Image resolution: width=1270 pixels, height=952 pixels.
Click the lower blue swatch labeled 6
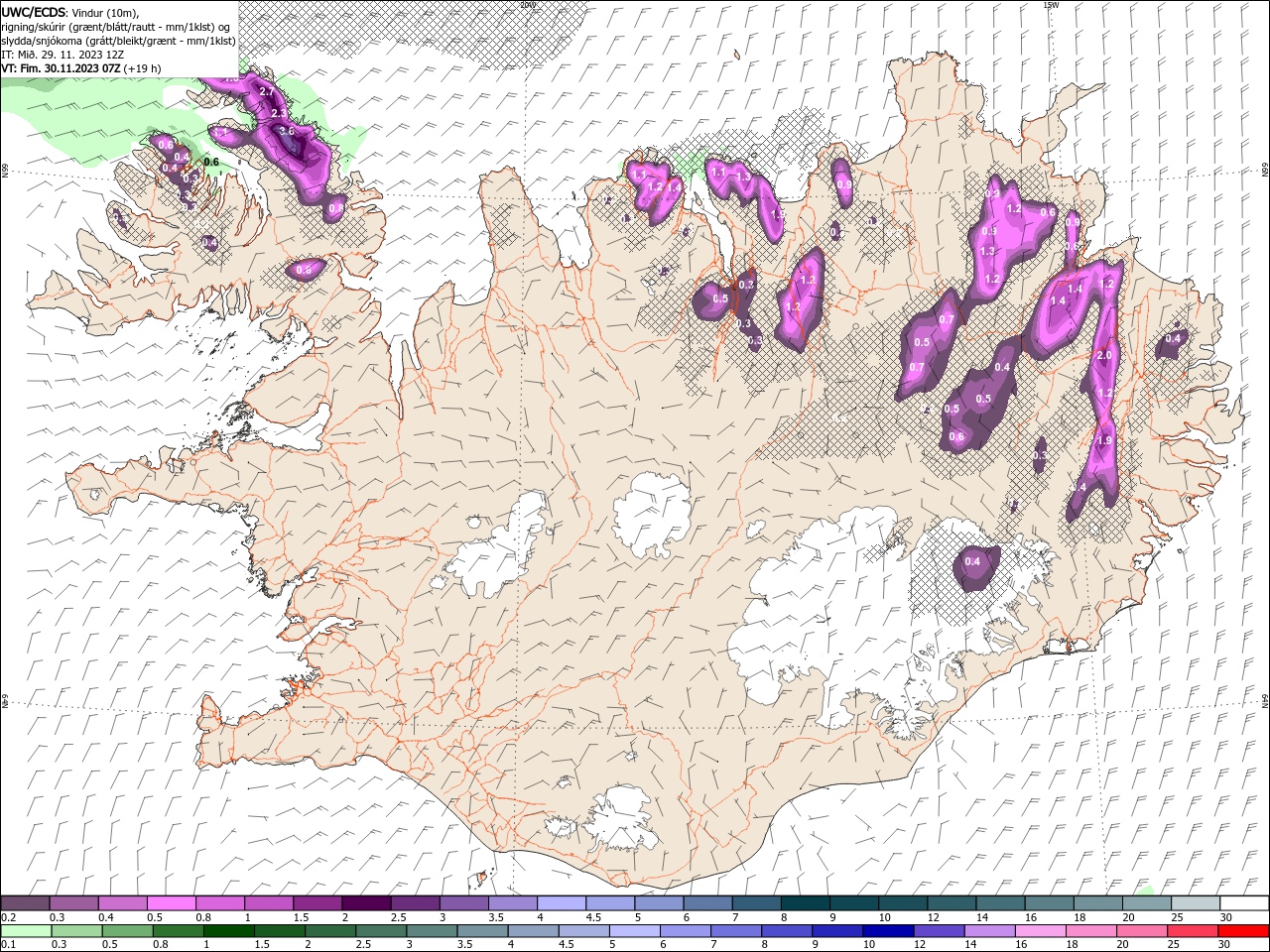coord(687,931)
